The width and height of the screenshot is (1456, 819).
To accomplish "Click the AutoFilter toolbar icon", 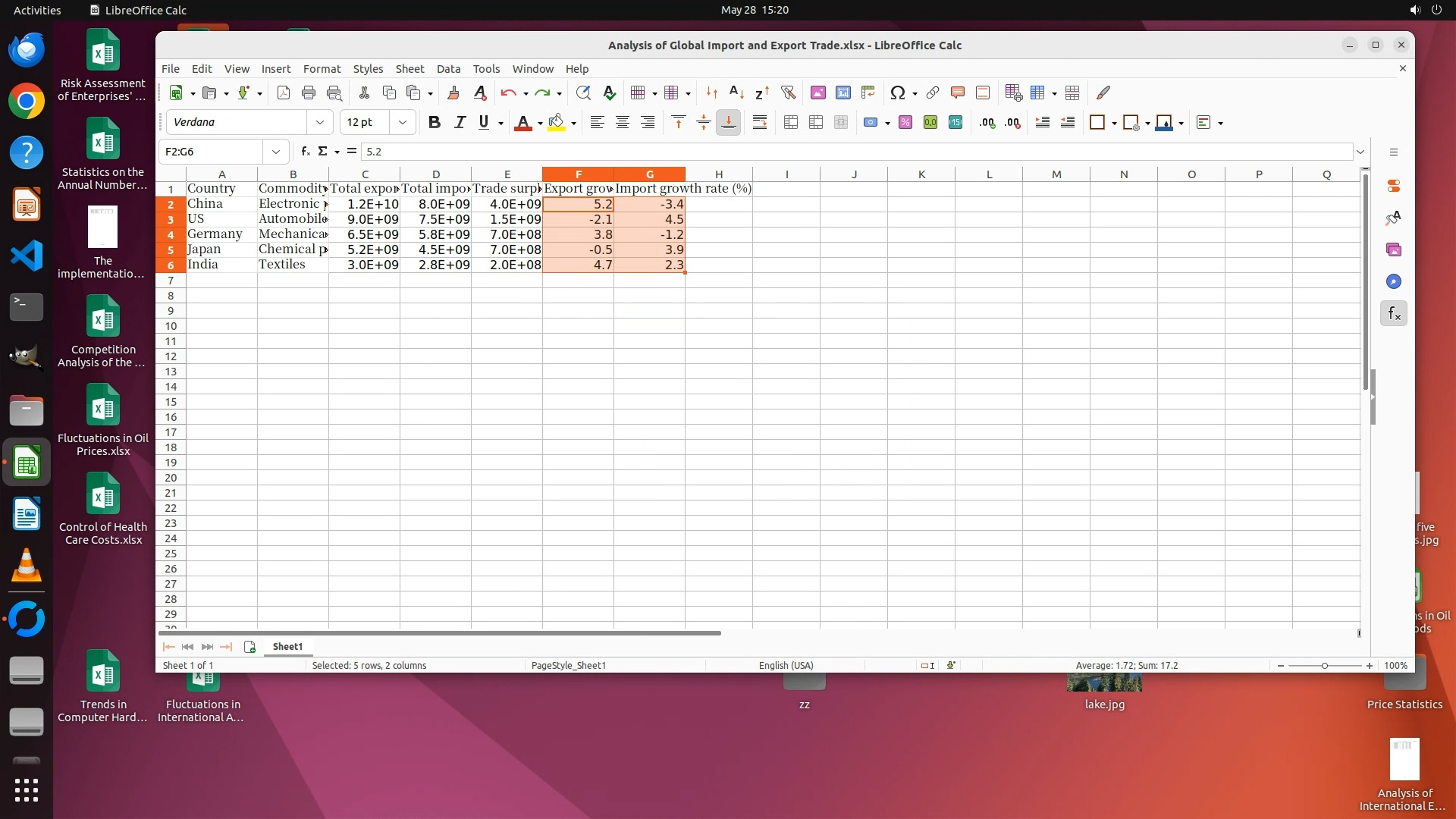I will click(x=788, y=93).
